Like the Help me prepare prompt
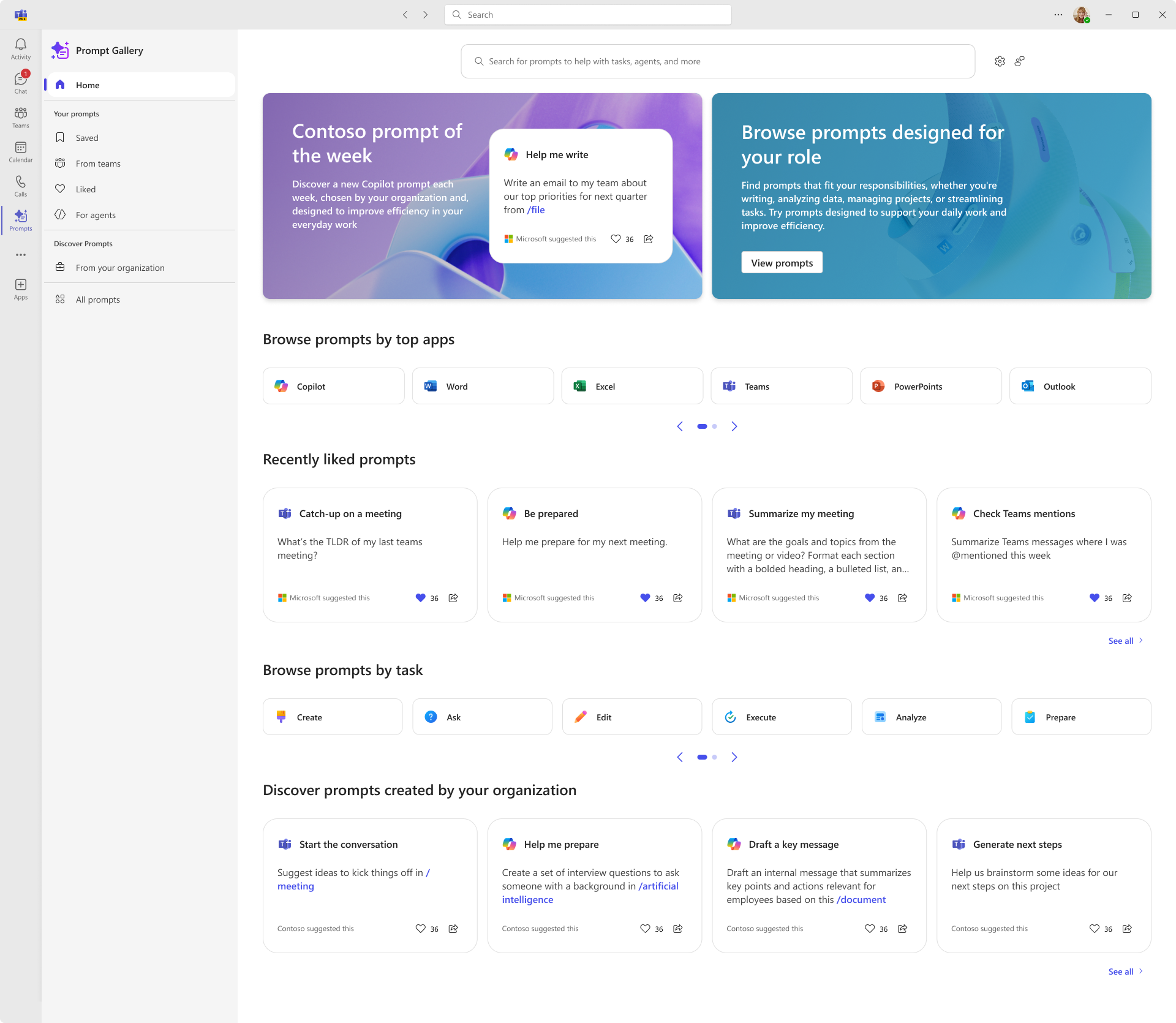The width and height of the screenshot is (1176, 1023). 645,929
